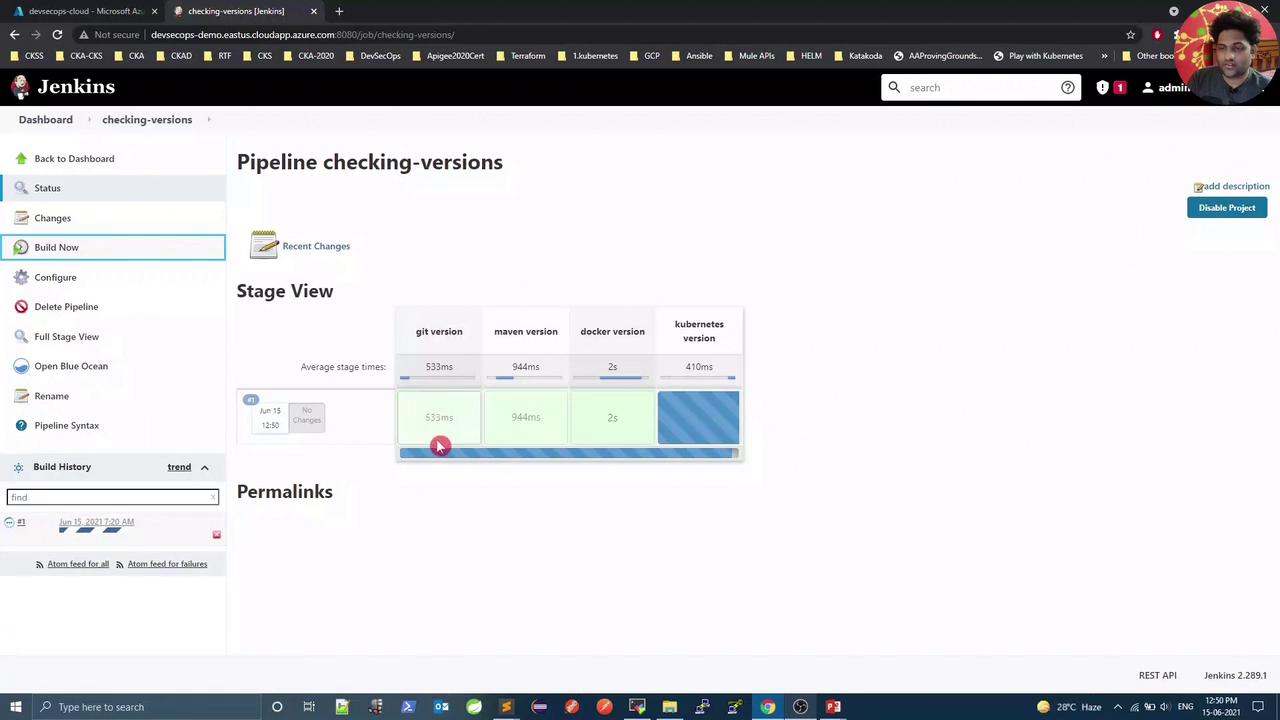Click the Dashboard breadcrumb link
Image resolution: width=1280 pixels, height=720 pixels.
point(45,120)
